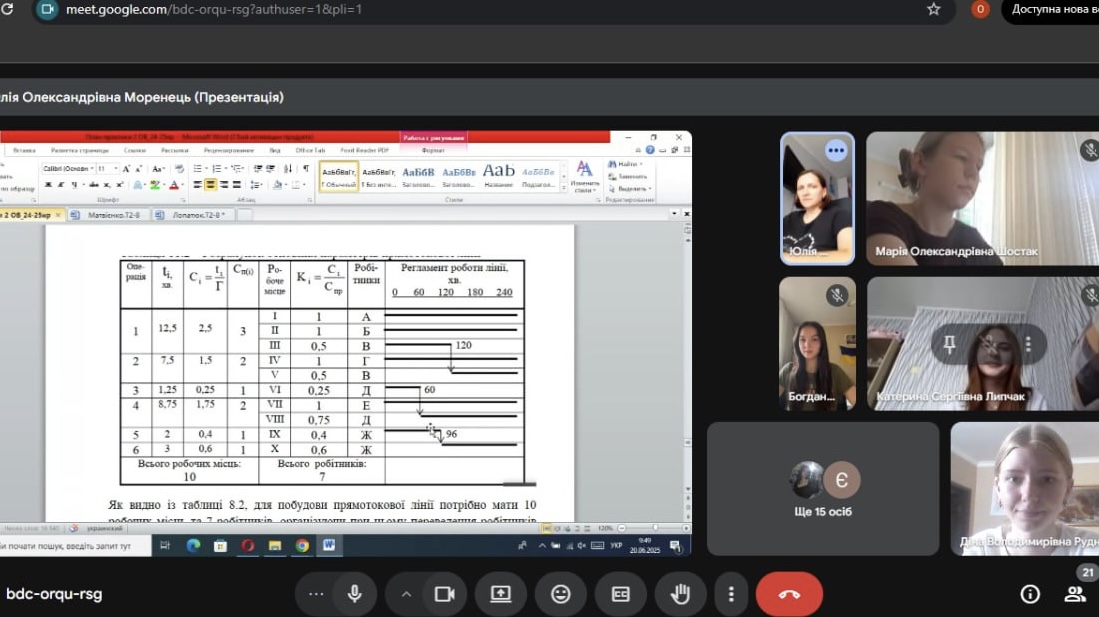Open more options on Катерина Липчак's tile
1099x617 pixels.
click(1027, 344)
